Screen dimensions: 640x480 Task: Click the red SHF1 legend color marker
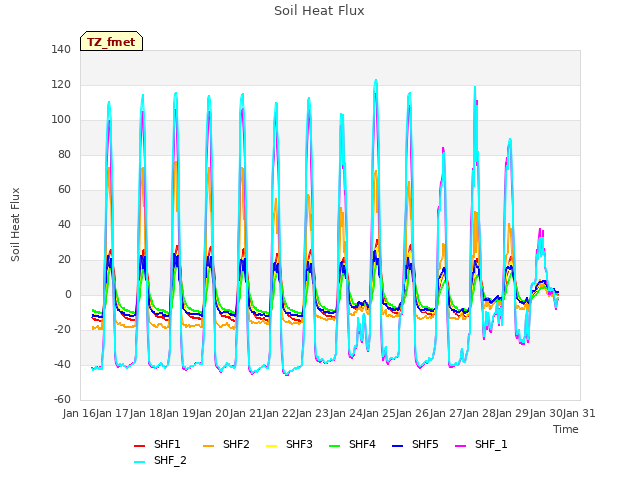tap(140, 446)
